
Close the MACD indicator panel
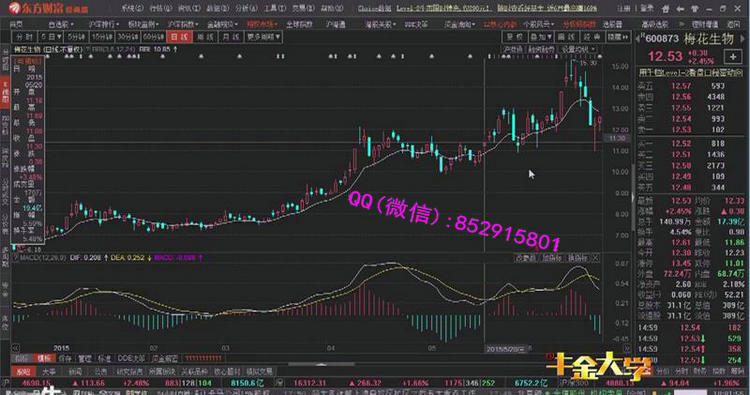coord(596,258)
